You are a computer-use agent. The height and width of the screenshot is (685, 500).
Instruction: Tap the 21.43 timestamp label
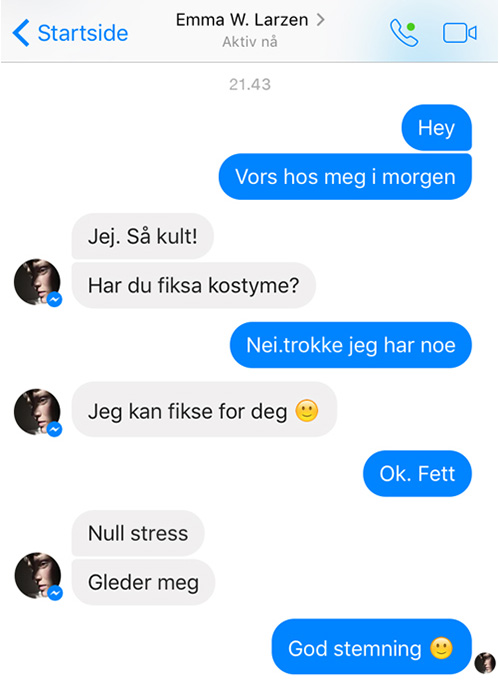(250, 84)
